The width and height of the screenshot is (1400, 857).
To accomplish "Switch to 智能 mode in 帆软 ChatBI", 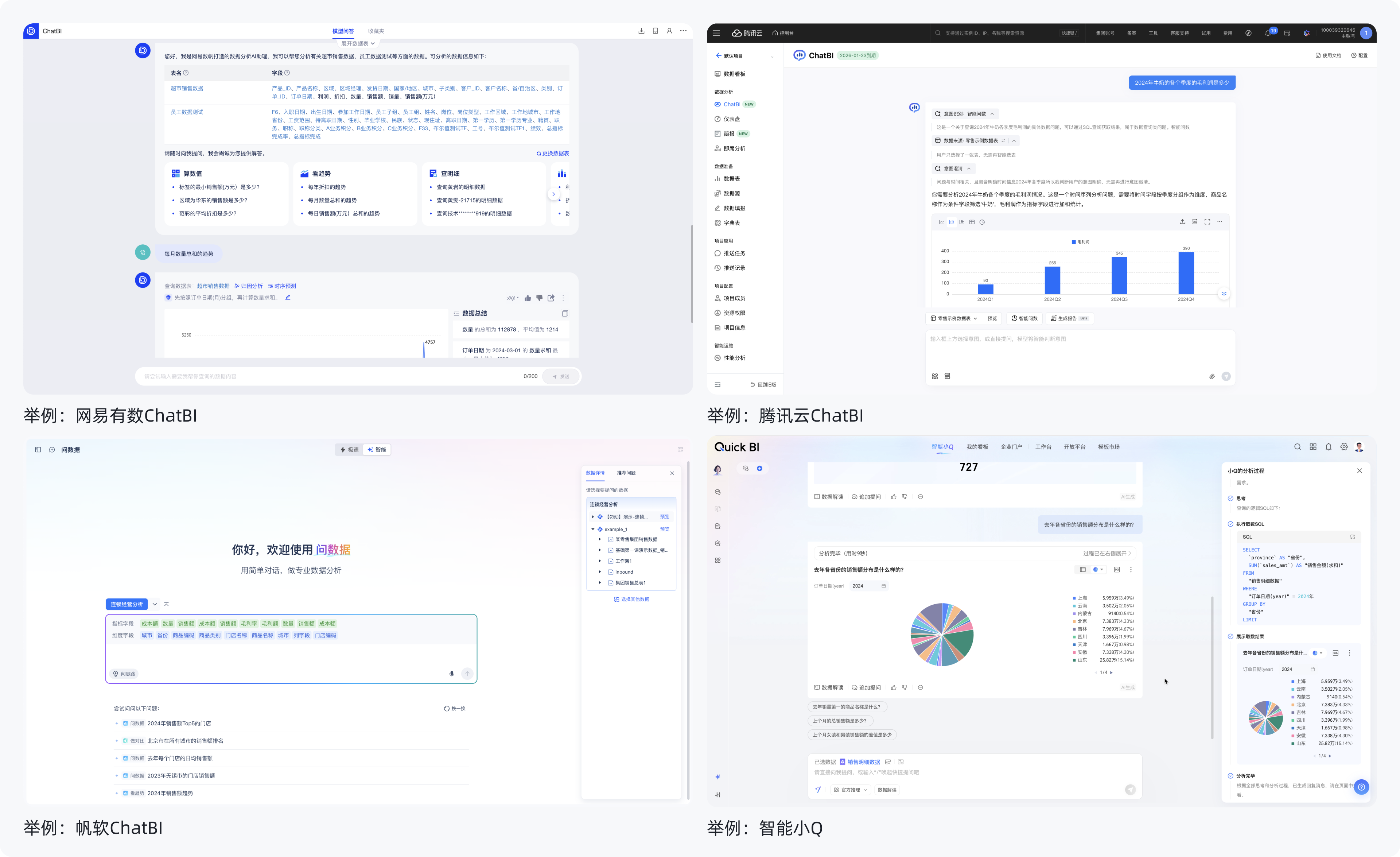I will tap(377, 450).
